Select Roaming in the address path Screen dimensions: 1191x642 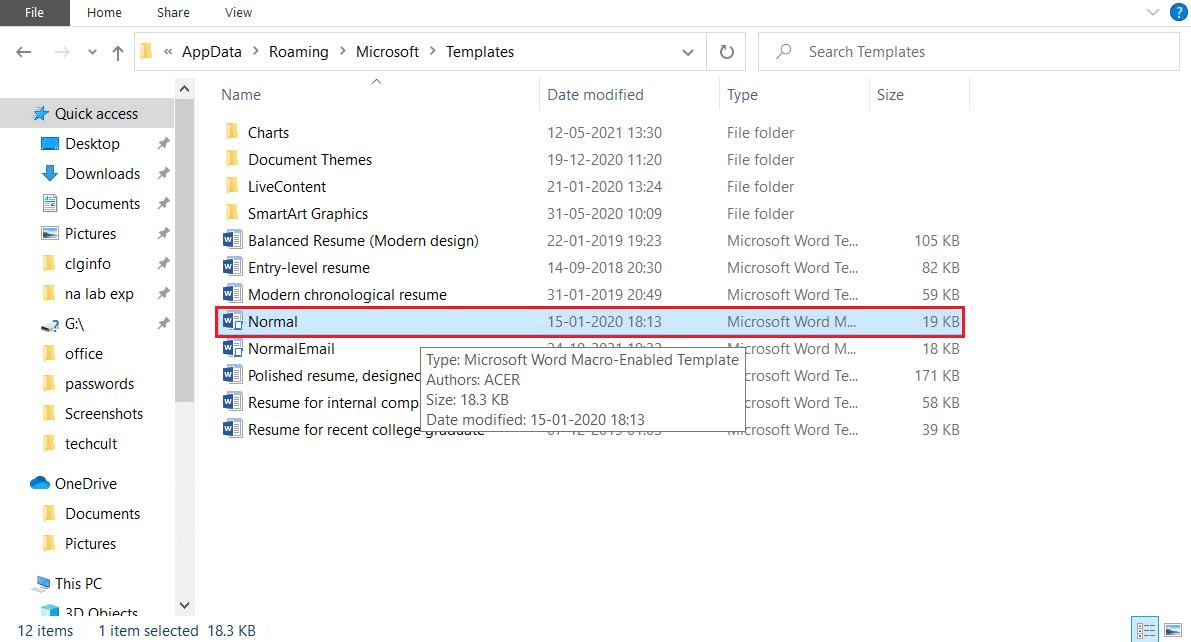(x=299, y=52)
